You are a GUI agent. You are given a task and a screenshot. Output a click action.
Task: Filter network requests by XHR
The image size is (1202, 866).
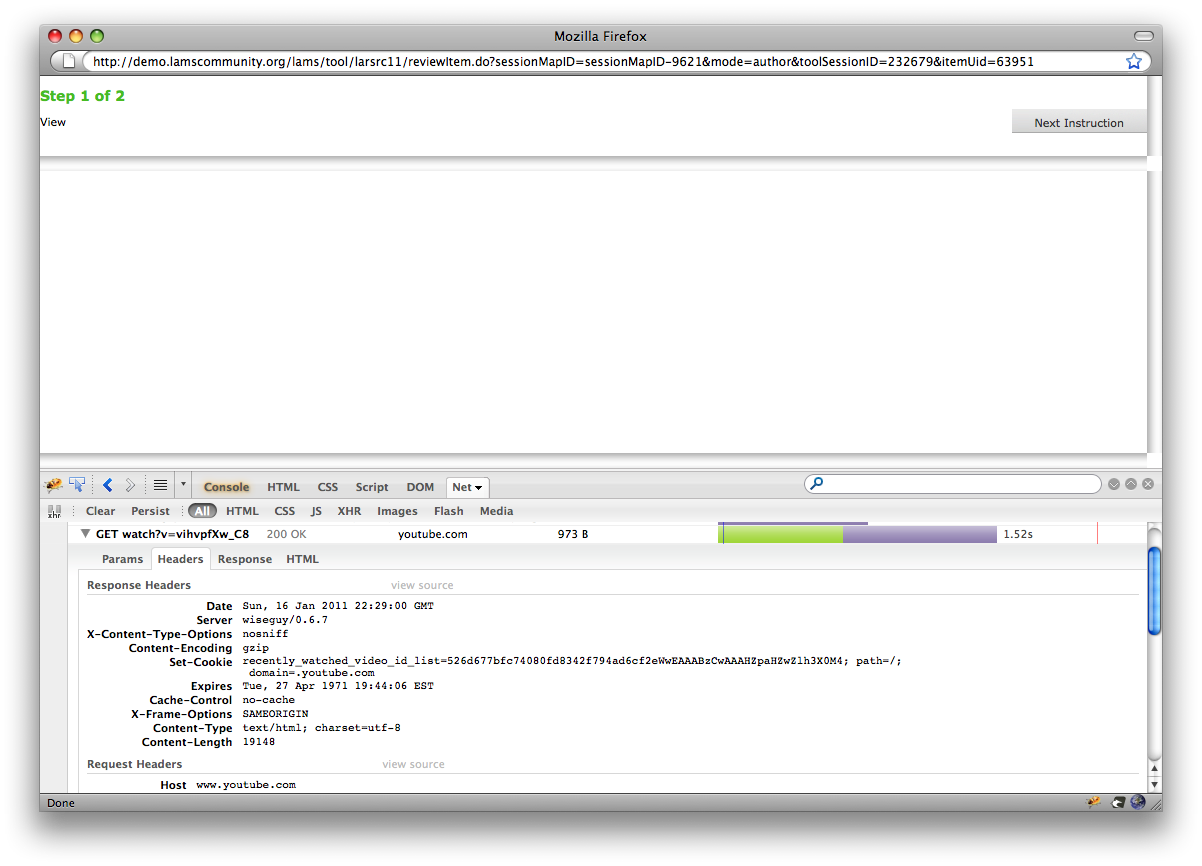click(349, 511)
